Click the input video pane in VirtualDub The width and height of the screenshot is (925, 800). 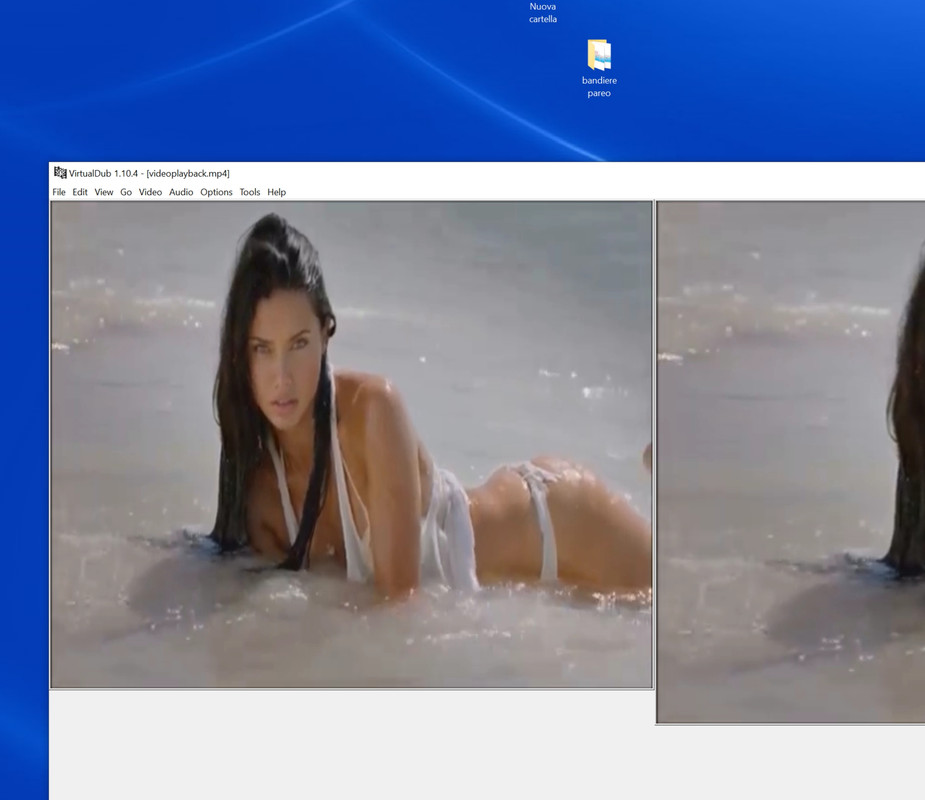352,445
